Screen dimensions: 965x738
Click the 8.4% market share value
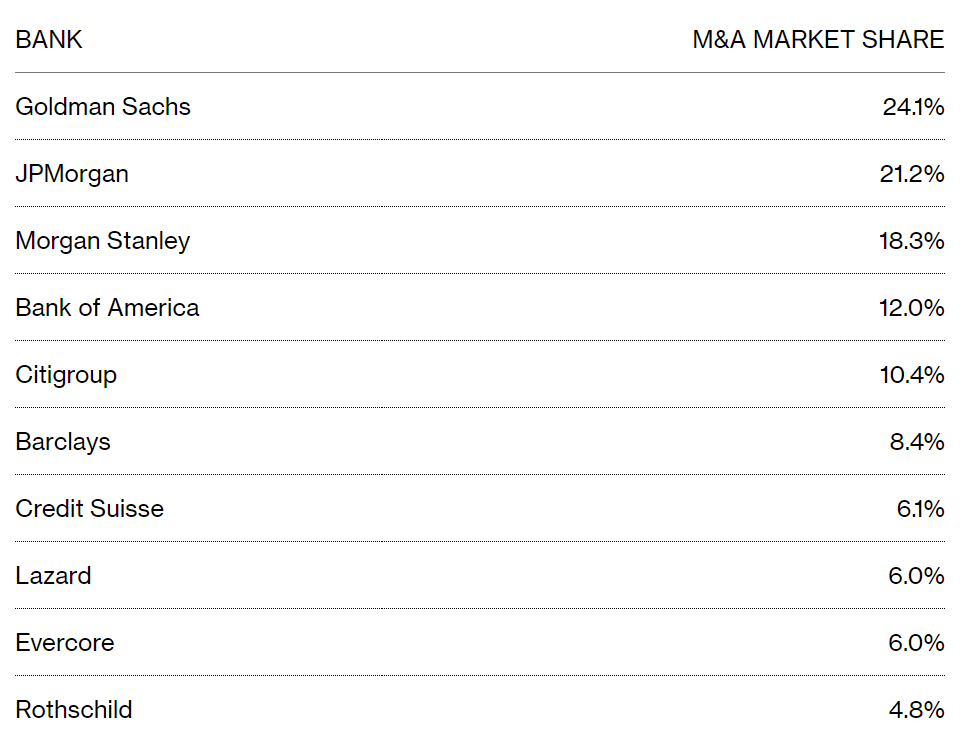pos(917,442)
